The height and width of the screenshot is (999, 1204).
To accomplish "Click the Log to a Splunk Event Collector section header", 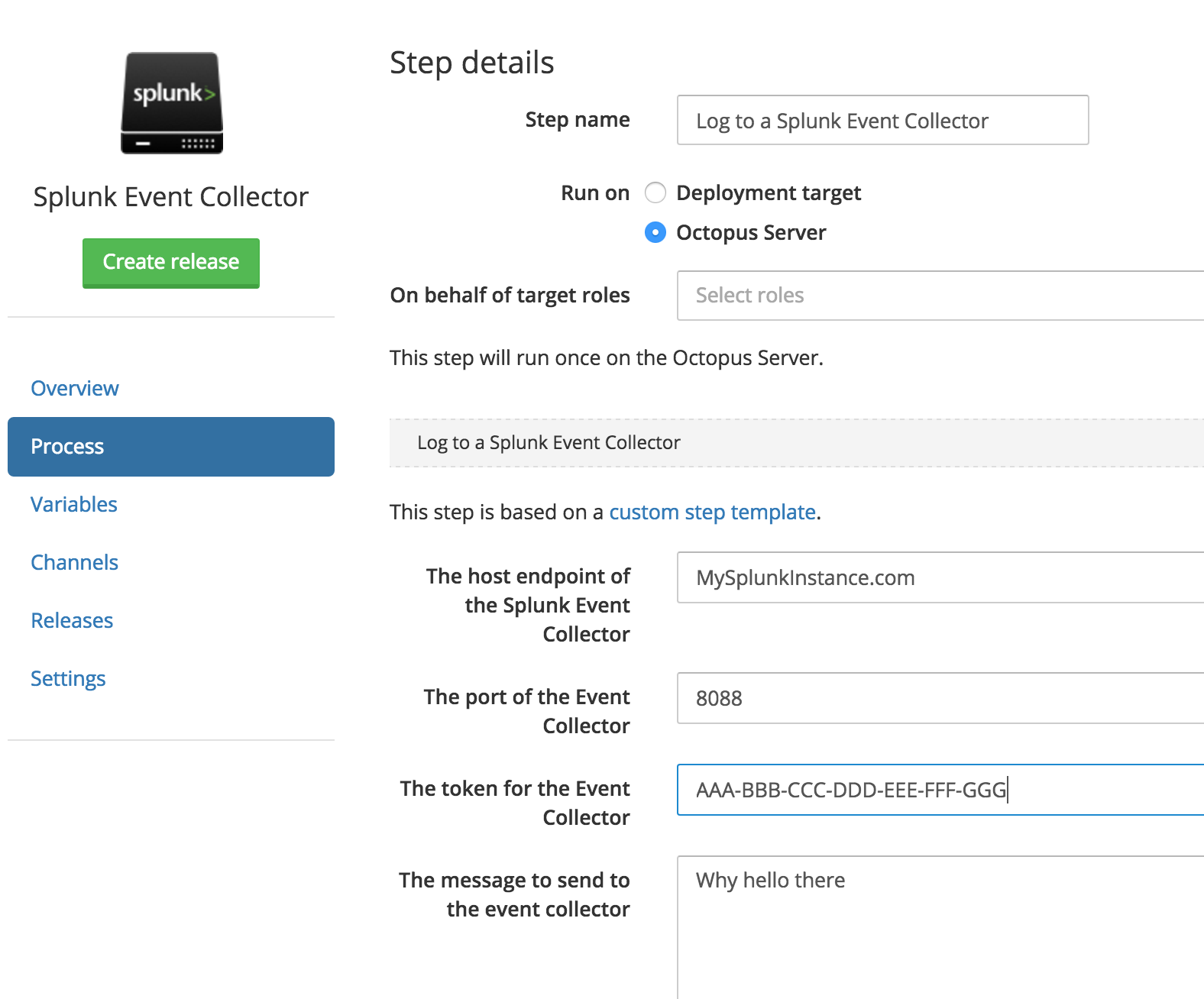I will click(797, 443).
